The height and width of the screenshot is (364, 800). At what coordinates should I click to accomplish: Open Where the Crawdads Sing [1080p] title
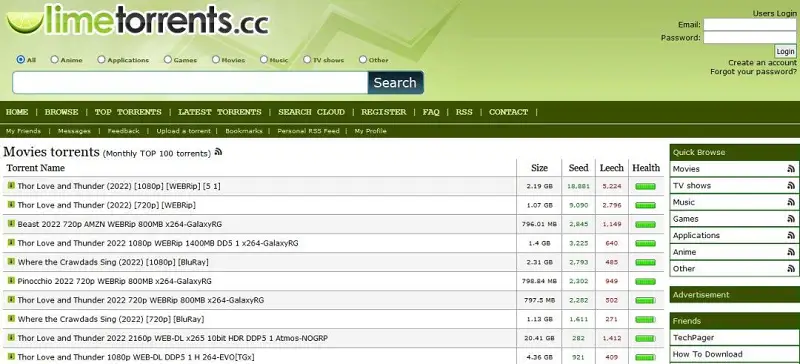(x=113, y=262)
